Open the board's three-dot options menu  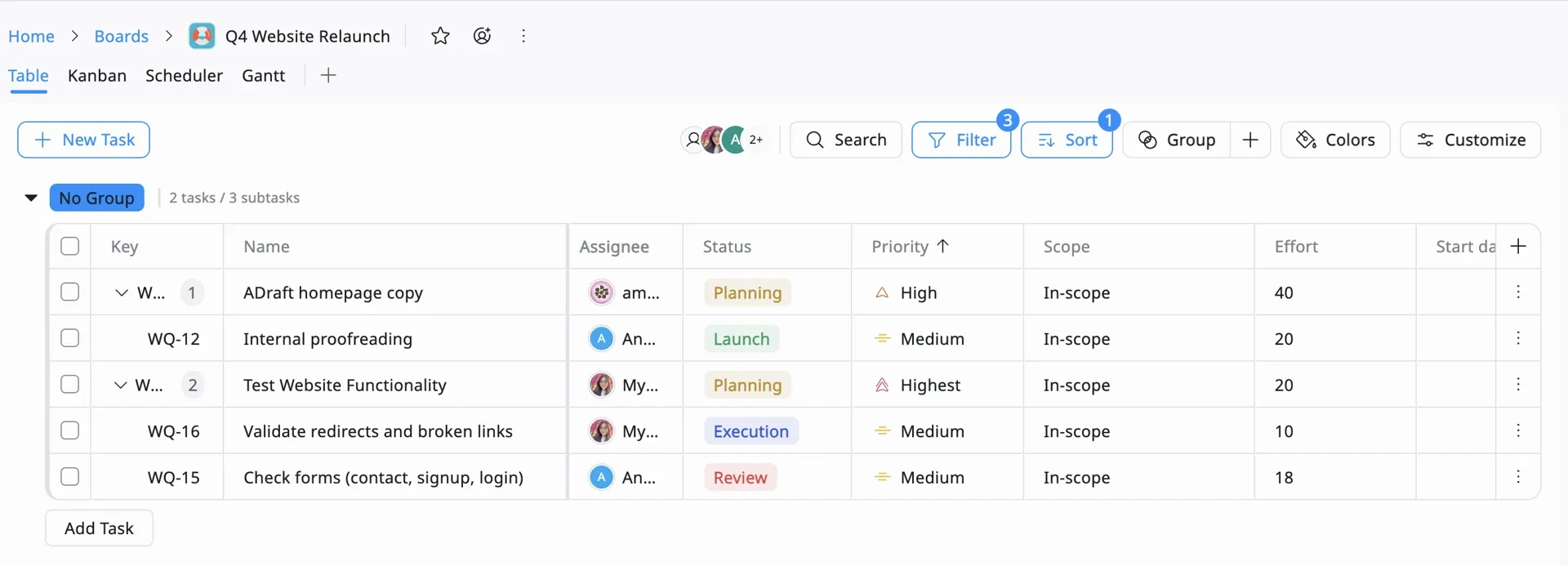(523, 36)
